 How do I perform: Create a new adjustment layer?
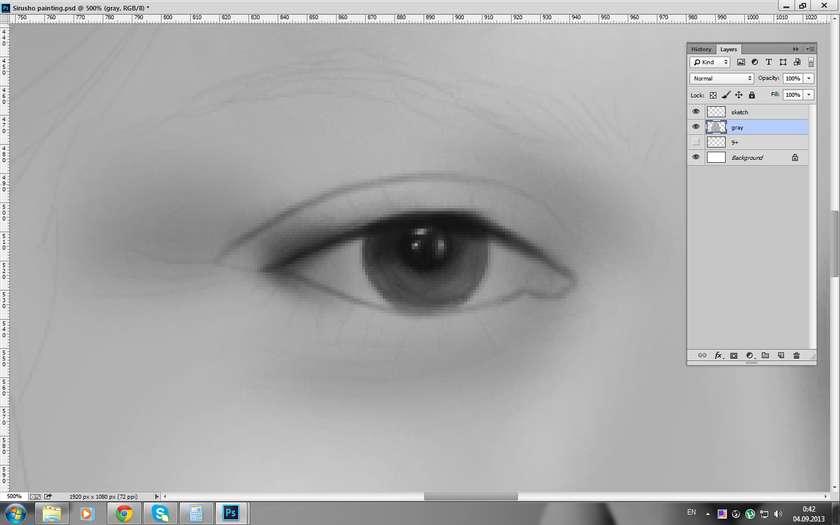point(749,355)
